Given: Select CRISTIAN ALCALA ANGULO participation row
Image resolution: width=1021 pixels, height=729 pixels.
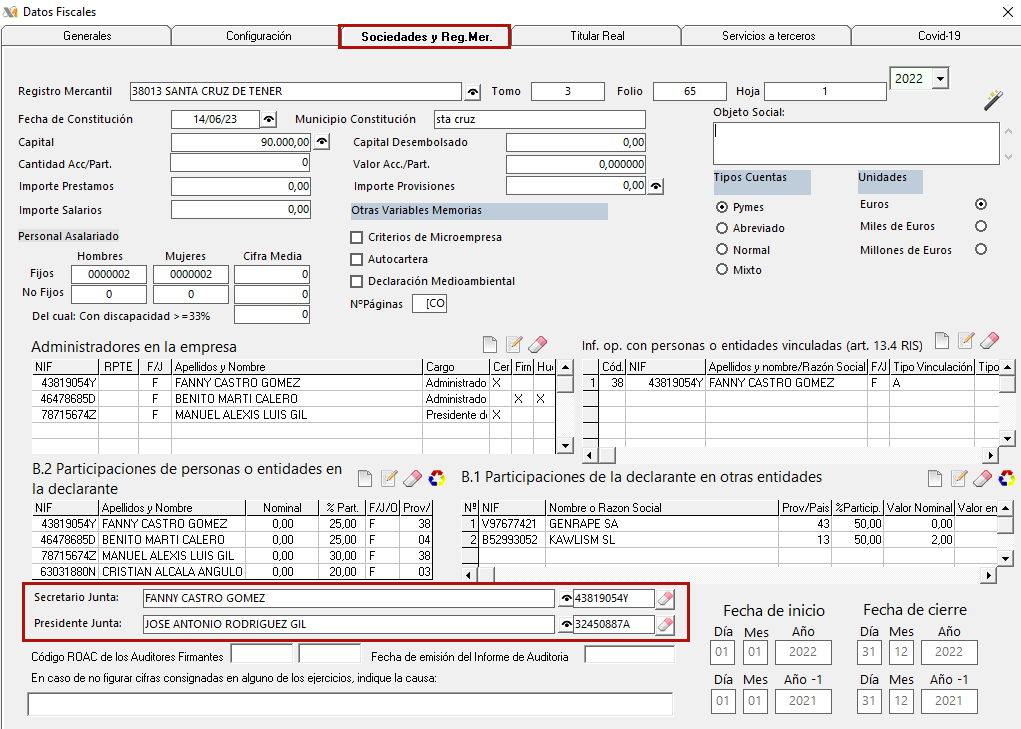Looking at the screenshot, I should click(x=232, y=571).
